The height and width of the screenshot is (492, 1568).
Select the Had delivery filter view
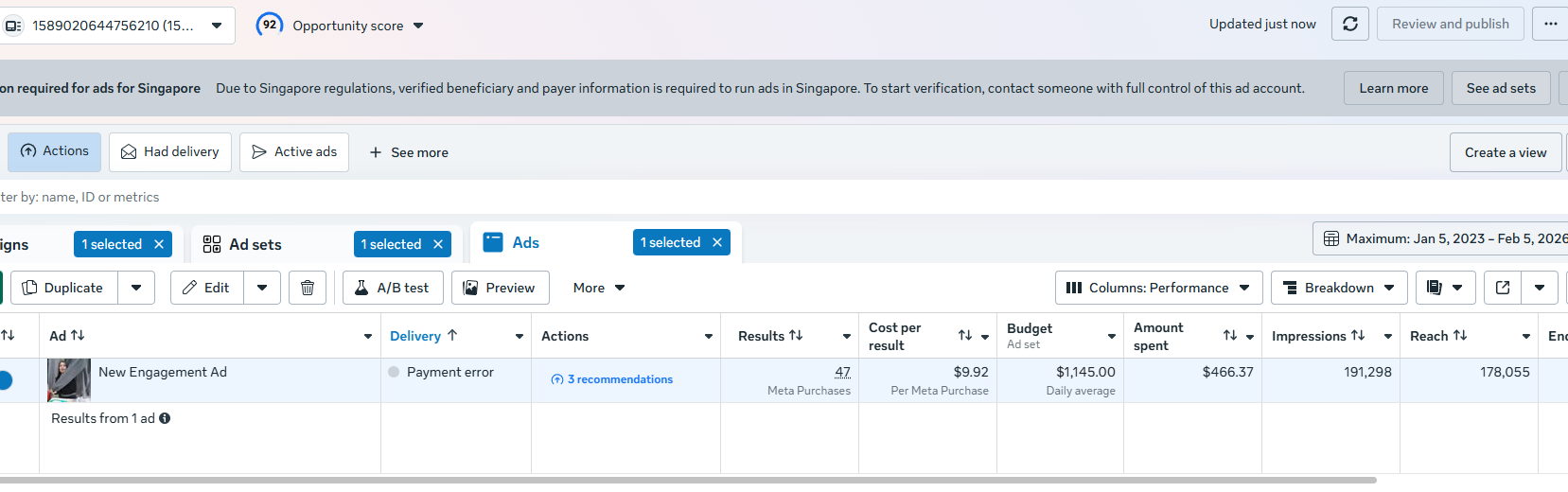pyautogui.click(x=170, y=152)
